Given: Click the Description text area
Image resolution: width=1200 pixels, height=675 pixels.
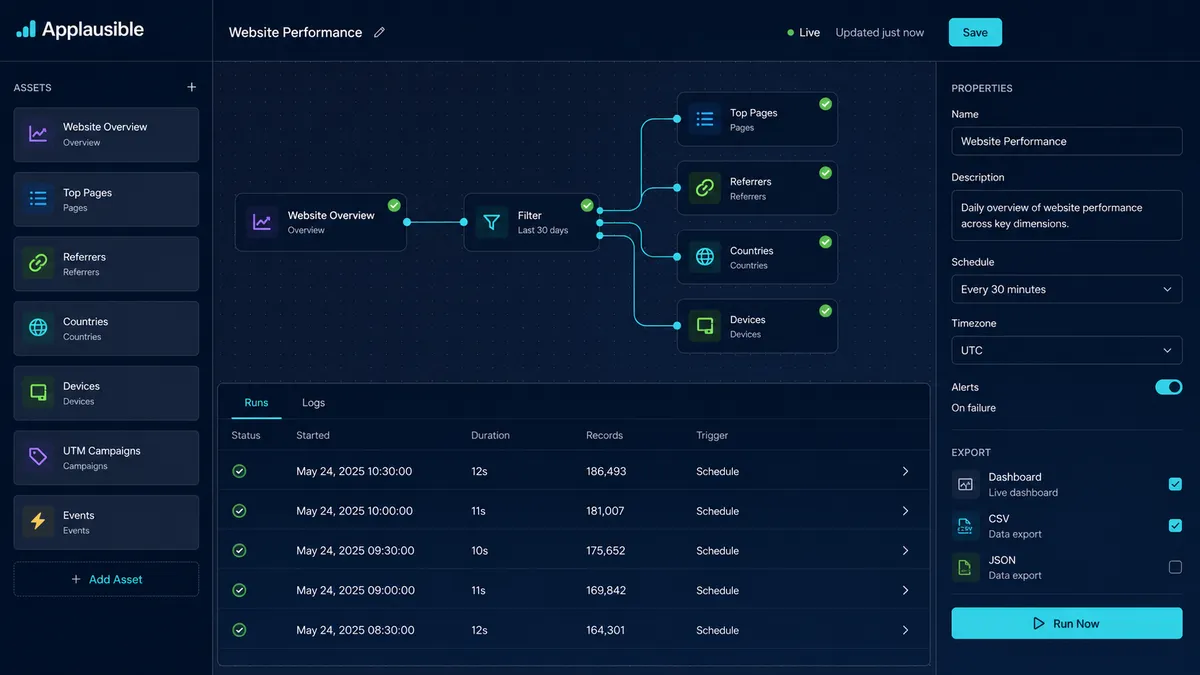Looking at the screenshot, I should (x=1067, y=215).
